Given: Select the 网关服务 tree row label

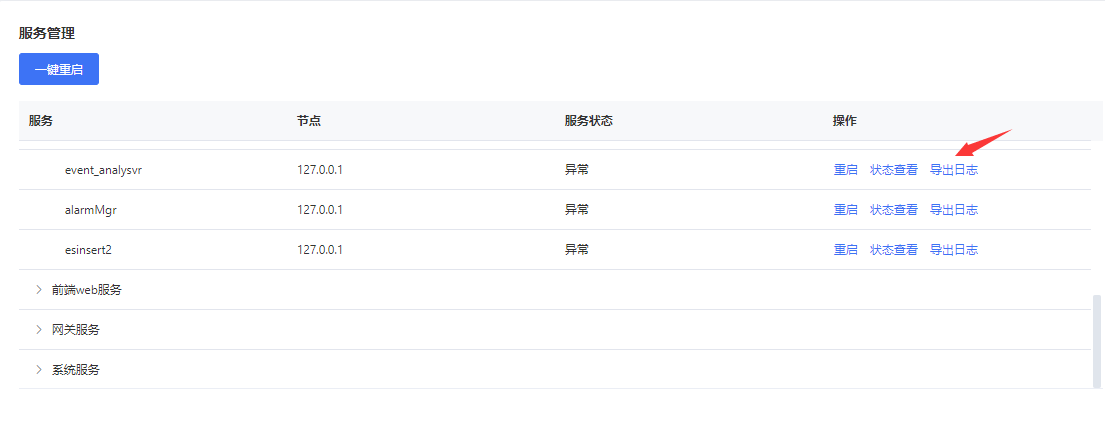Looking at the screenshot, I should (76, 329).
